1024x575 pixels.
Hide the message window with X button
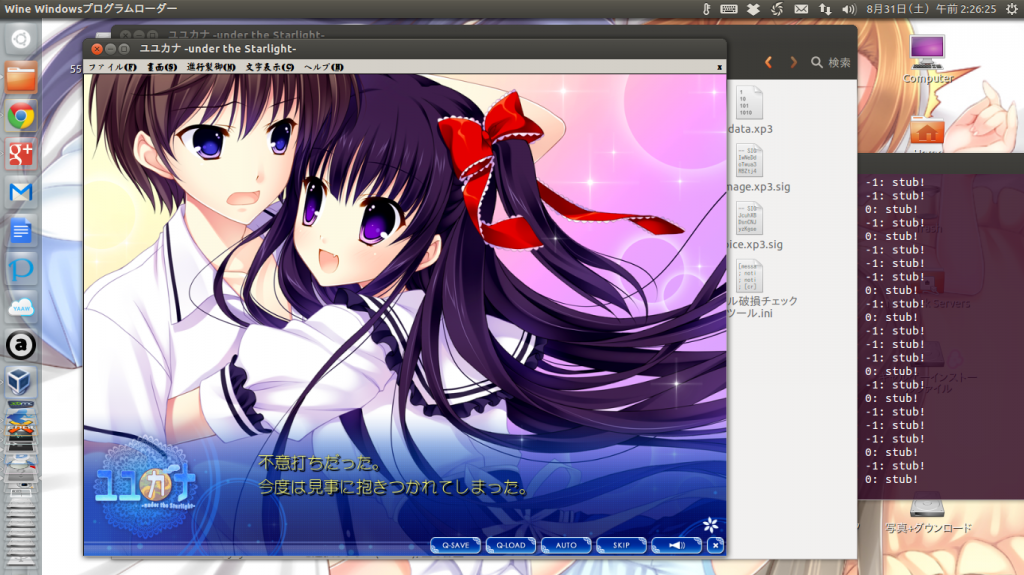tap(716, 545)
